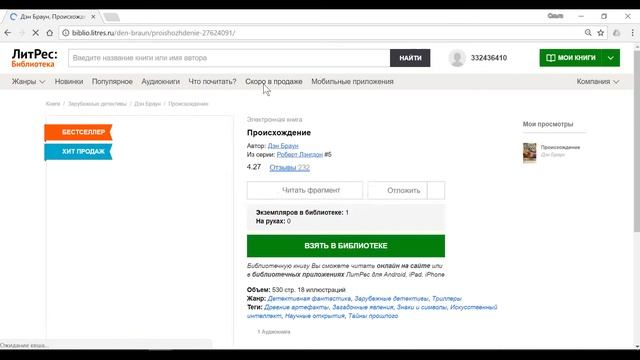Open Новинки section

[69, 82]
